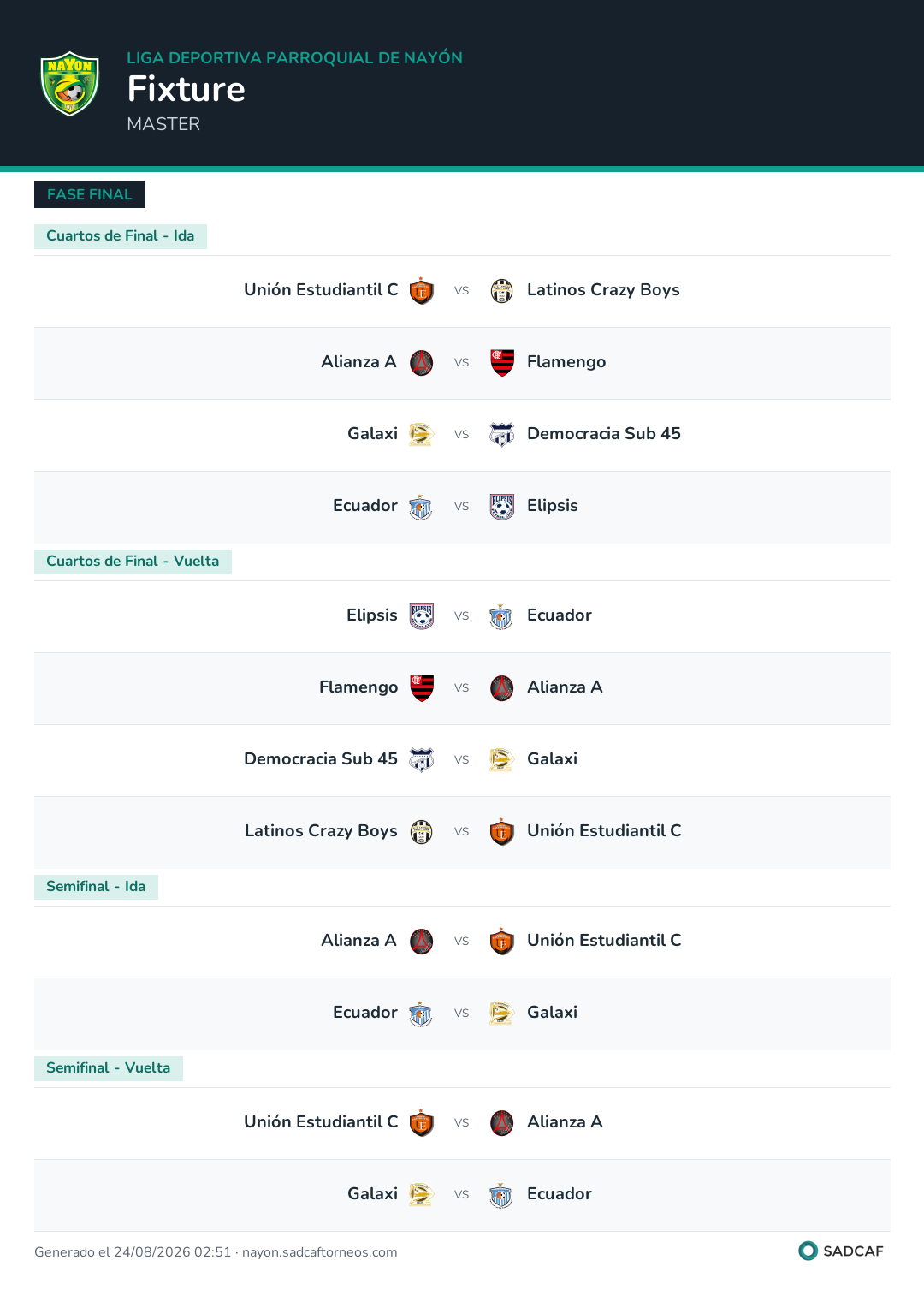Click the Nayón league shield logo
924x1296 pixels.
(70, 83)
